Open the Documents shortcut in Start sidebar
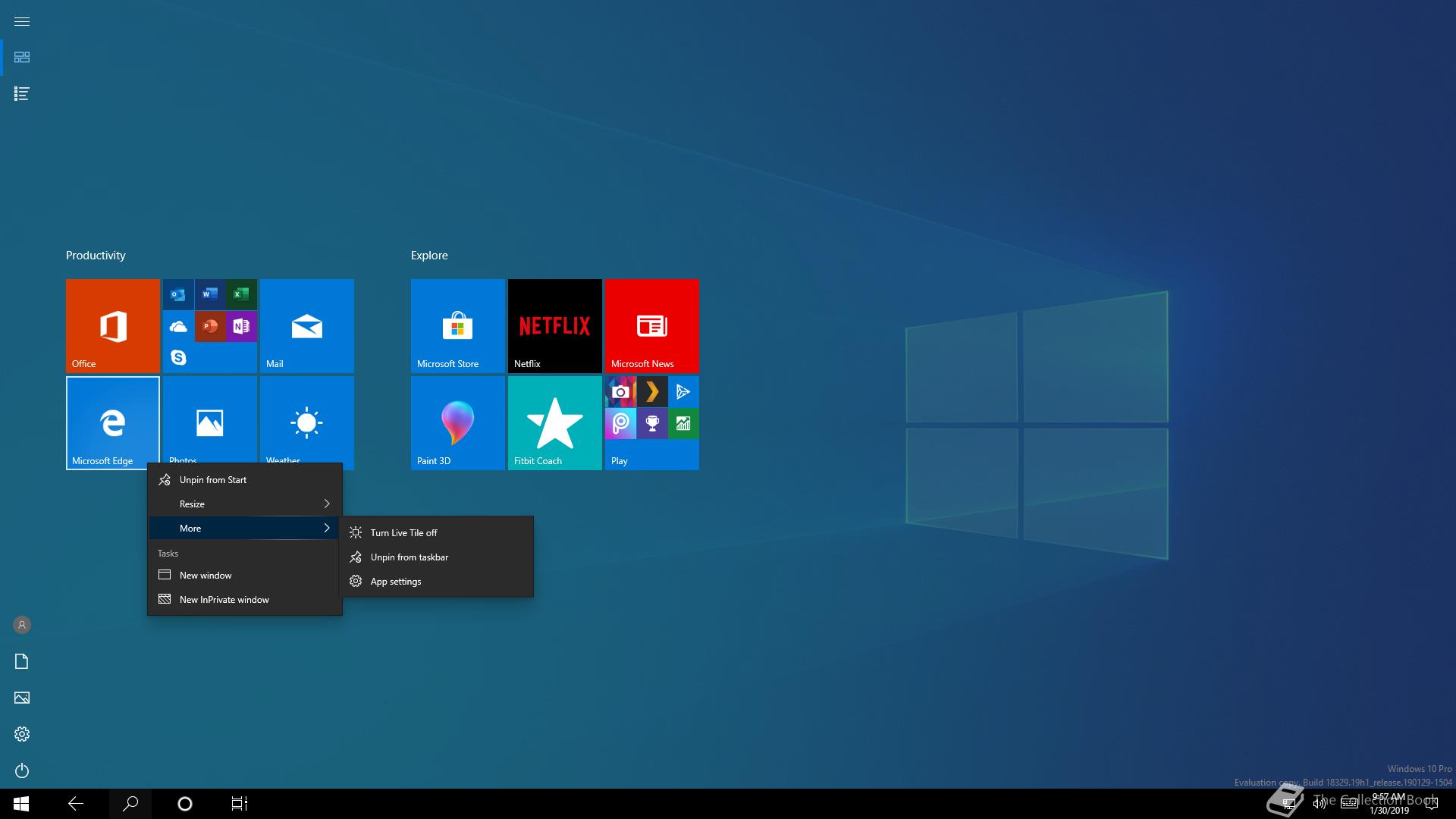Screen dimensions: 1456x819 point(22,661)
